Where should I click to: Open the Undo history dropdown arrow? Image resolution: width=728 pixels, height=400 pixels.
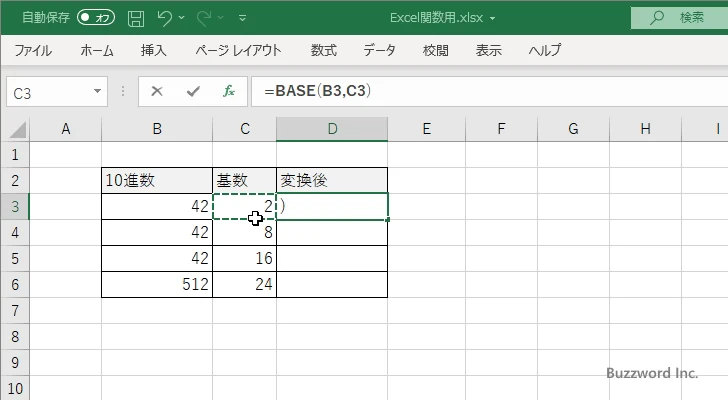coord(182,18)
